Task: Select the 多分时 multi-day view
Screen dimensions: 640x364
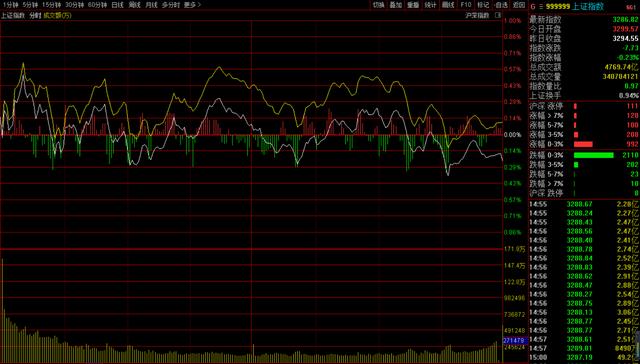Action: tap(171, 5)
